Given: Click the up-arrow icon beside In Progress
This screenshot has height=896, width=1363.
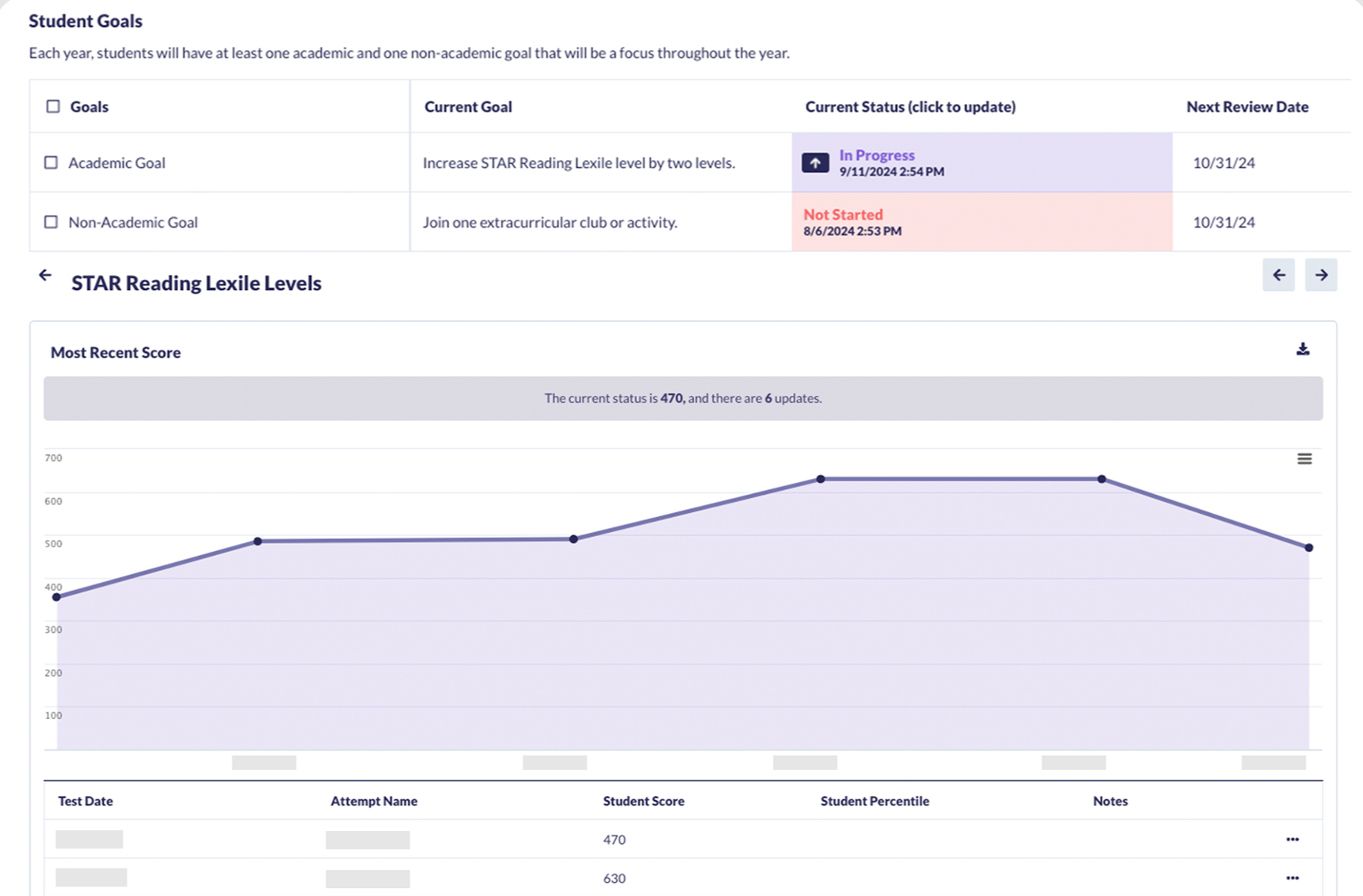Looking at the screenshot, I should [815, 163].
